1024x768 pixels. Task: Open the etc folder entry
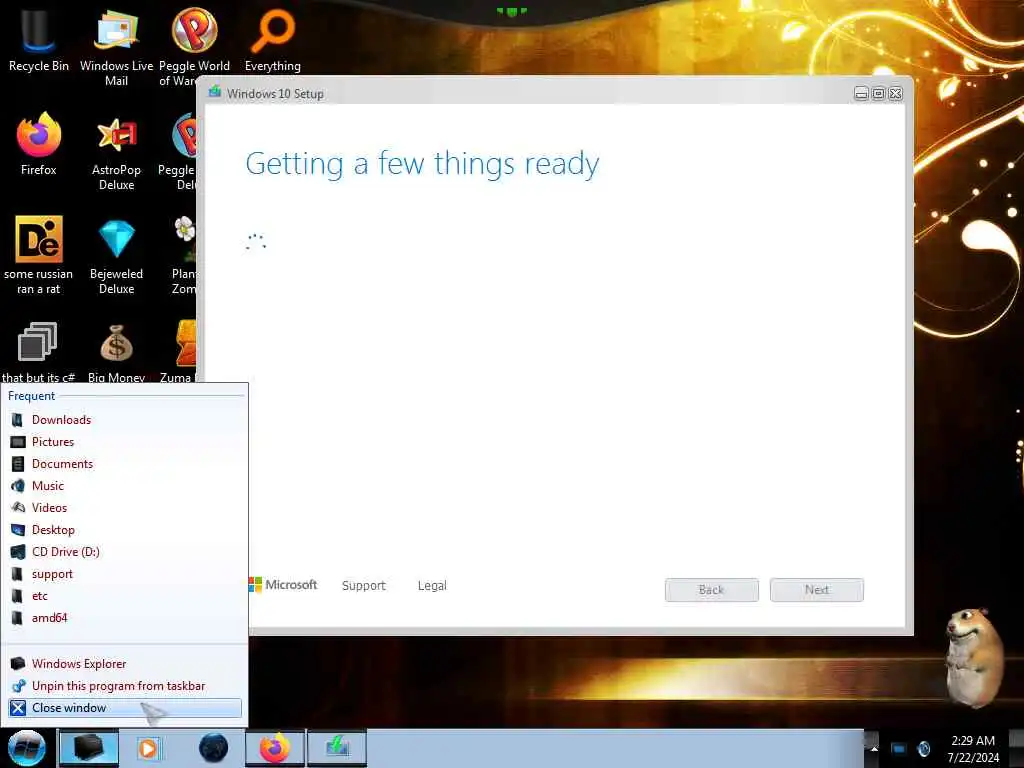[124, 596]
